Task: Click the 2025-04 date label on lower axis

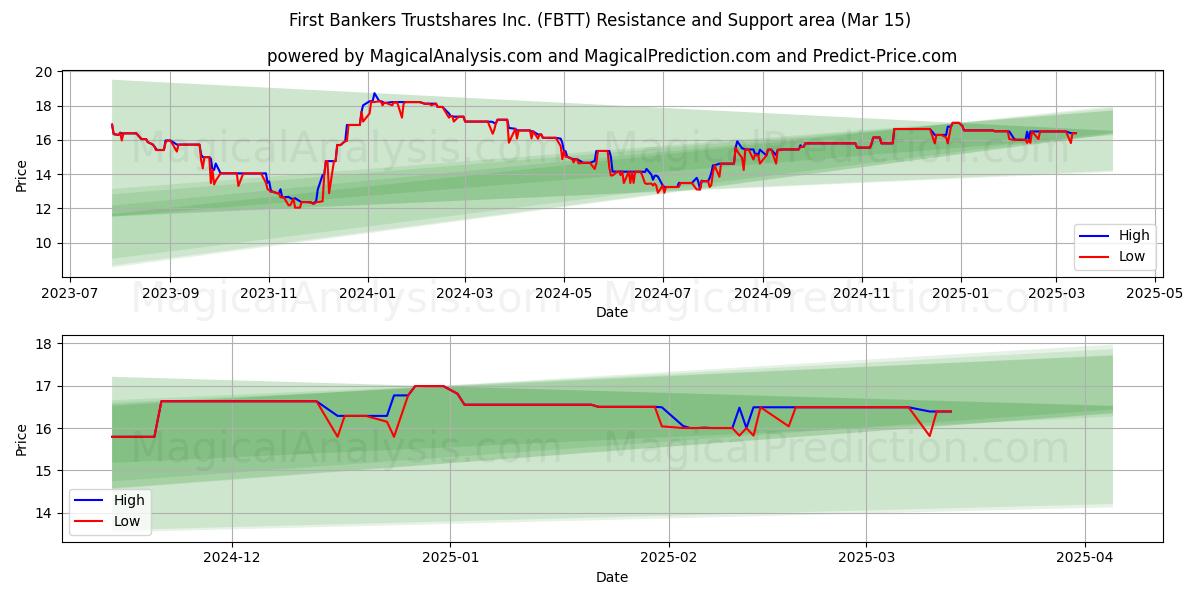Action: (1085, 558)
